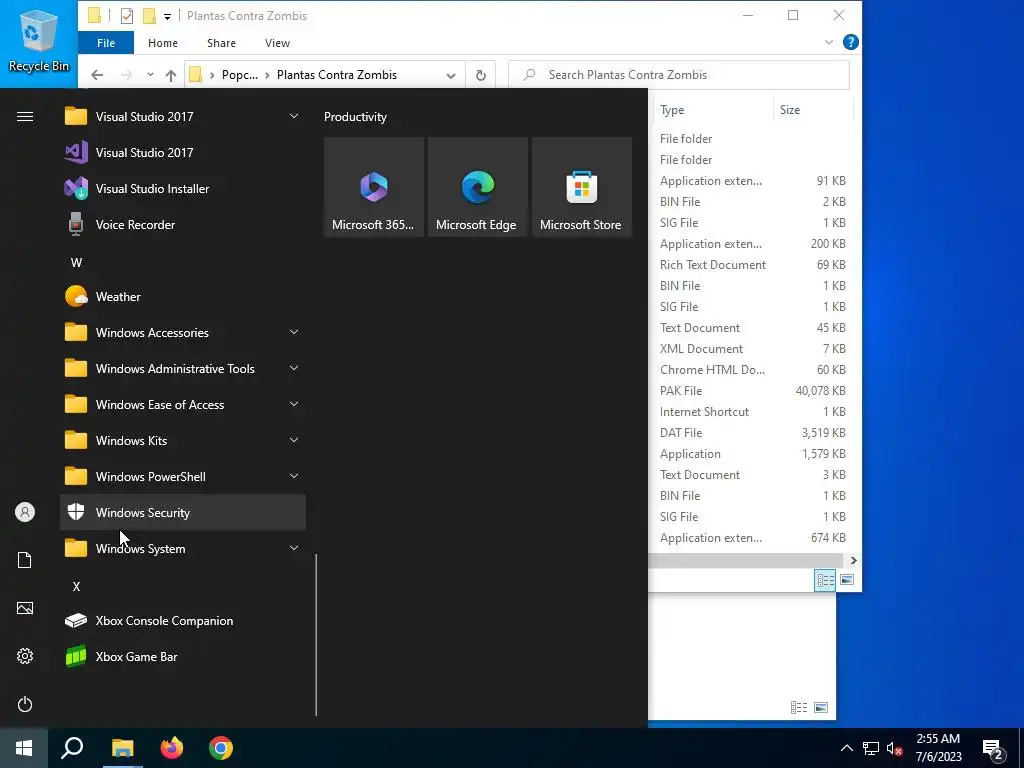1024x768 pixels.
Task: Click the Productivity group heading
Action: (x=355, y=117)
